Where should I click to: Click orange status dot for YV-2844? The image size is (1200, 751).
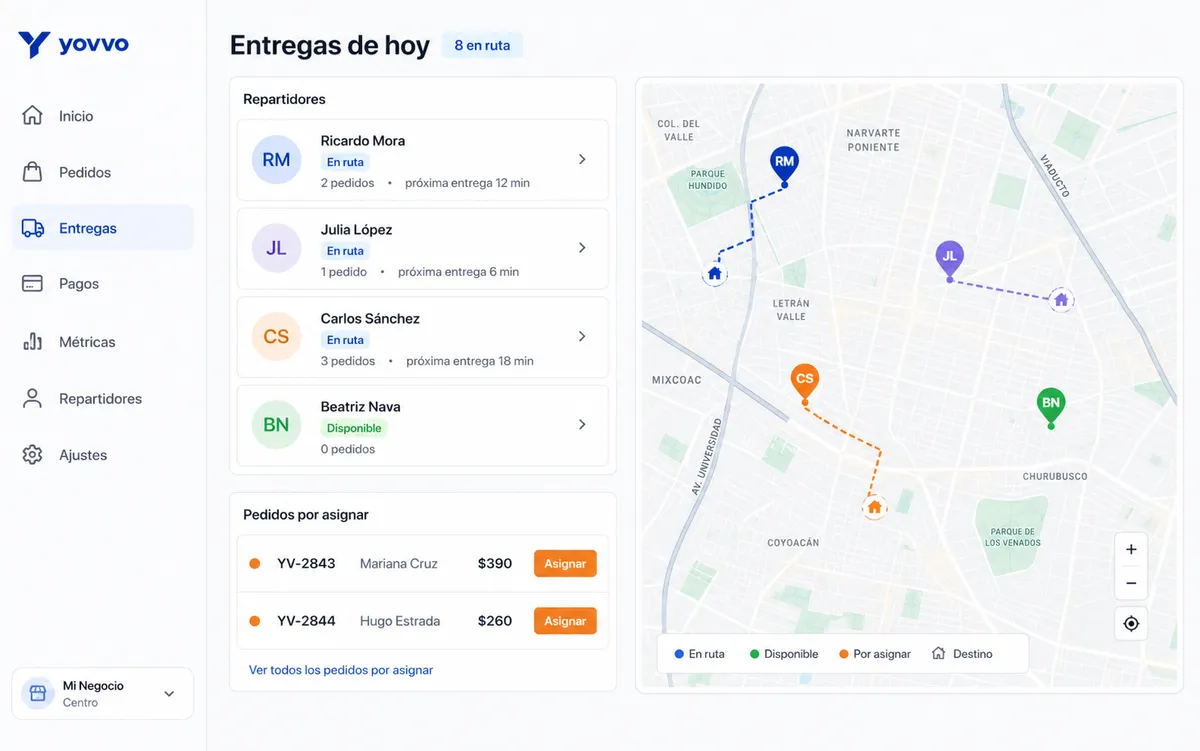click(254, 621)
